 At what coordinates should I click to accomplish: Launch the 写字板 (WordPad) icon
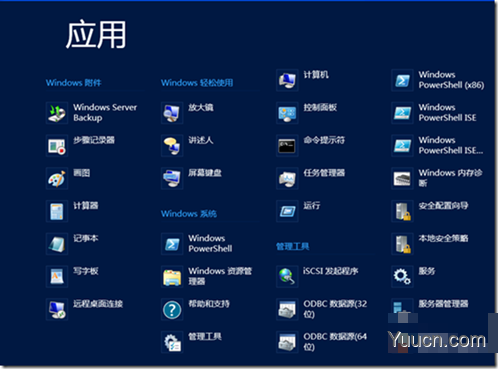[x=57, y=276]
